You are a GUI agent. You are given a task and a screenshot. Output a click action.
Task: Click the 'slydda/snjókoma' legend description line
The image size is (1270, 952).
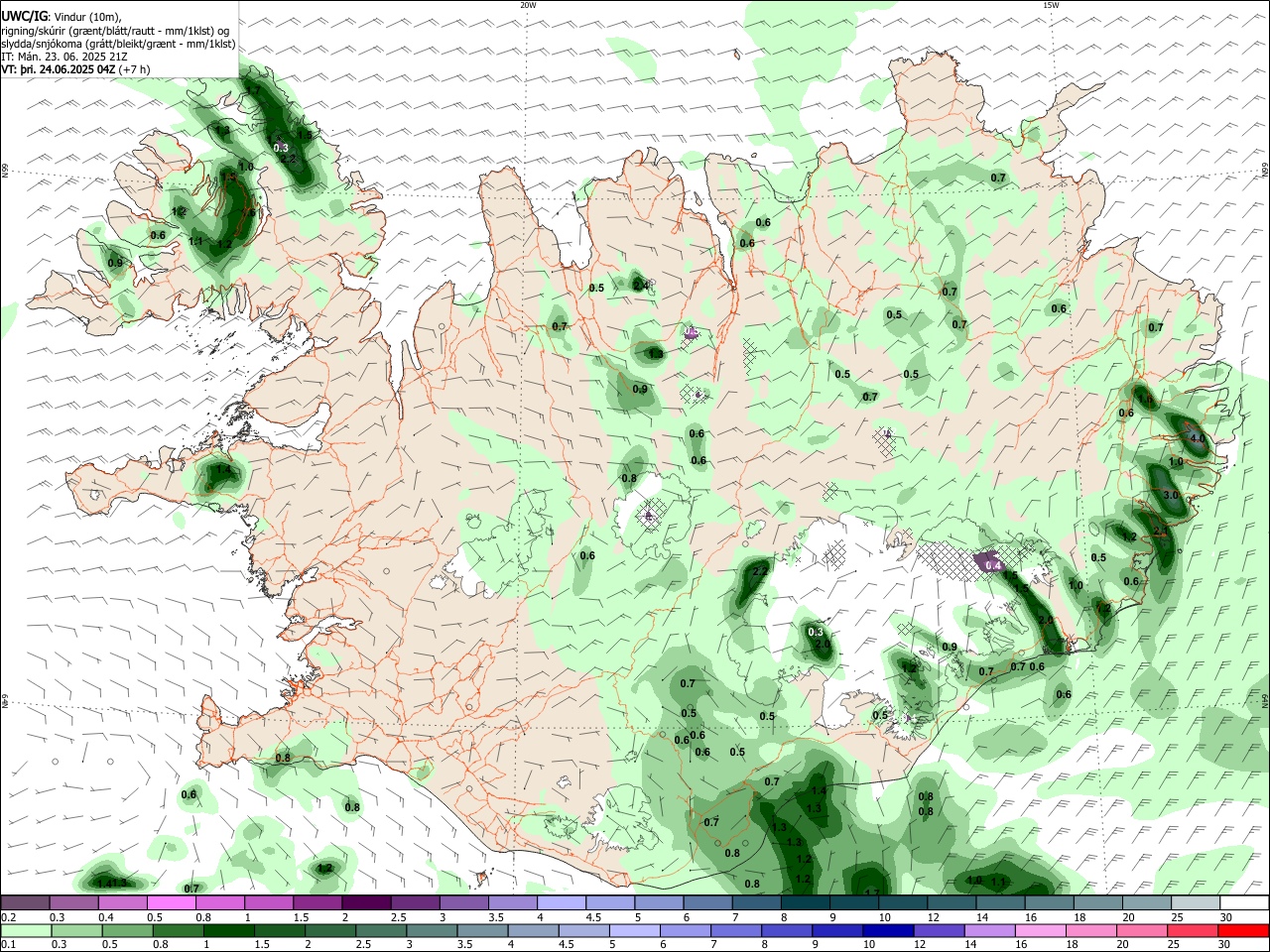pyautogui.click(x=119, y=44)
